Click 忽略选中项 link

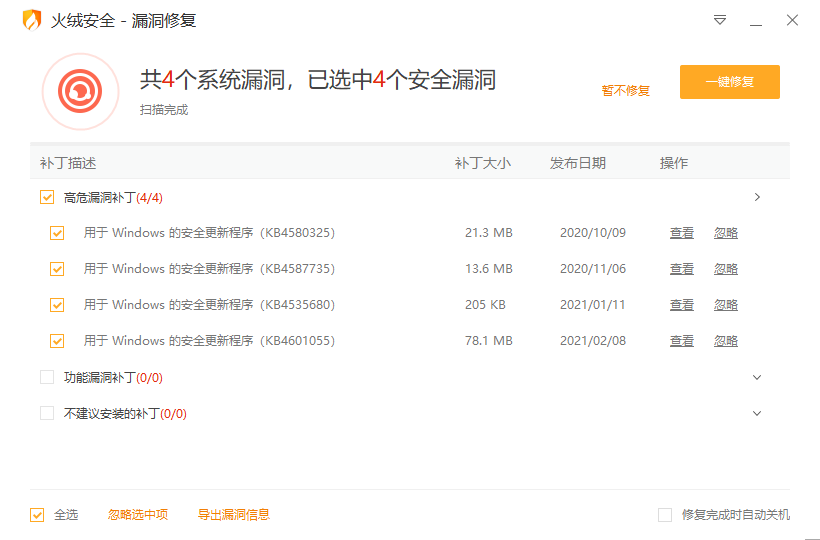pyautogui.click(x=138, y=515)
